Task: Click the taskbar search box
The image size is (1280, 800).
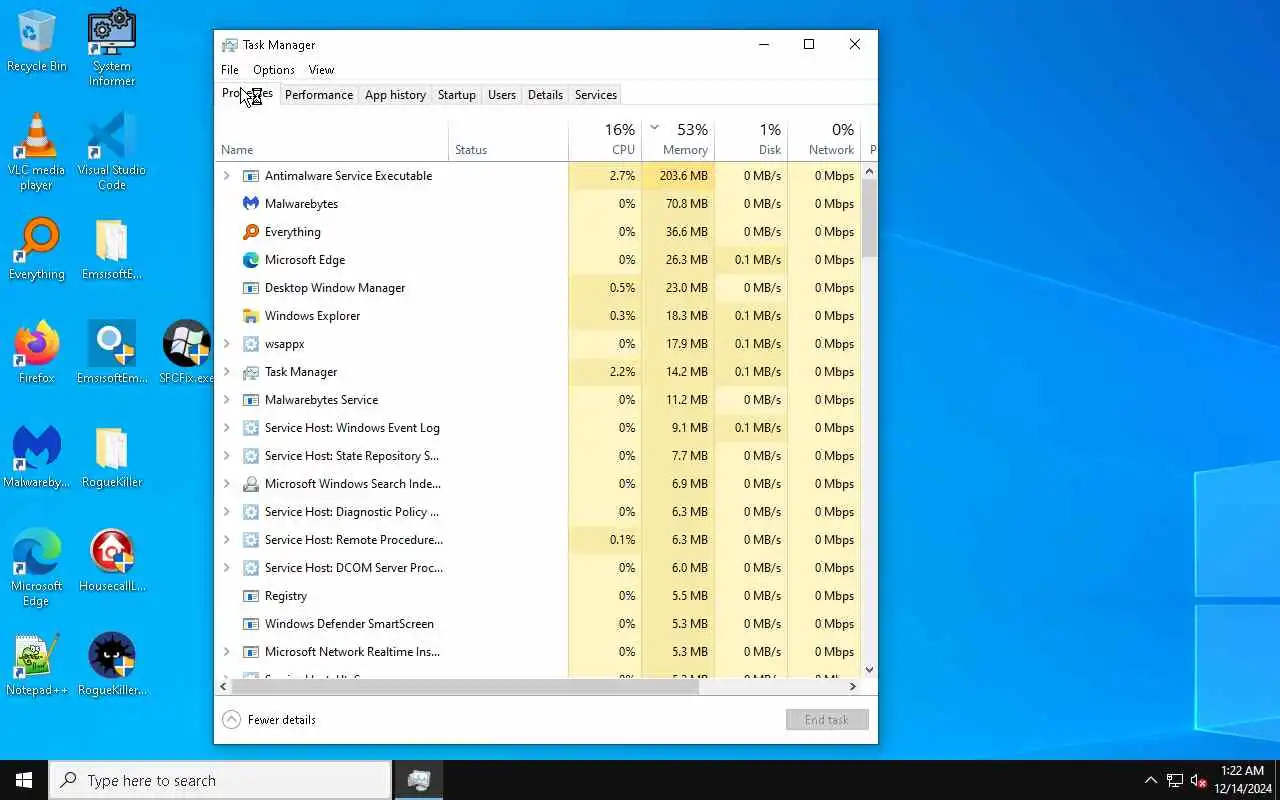Action: (220, 780)
